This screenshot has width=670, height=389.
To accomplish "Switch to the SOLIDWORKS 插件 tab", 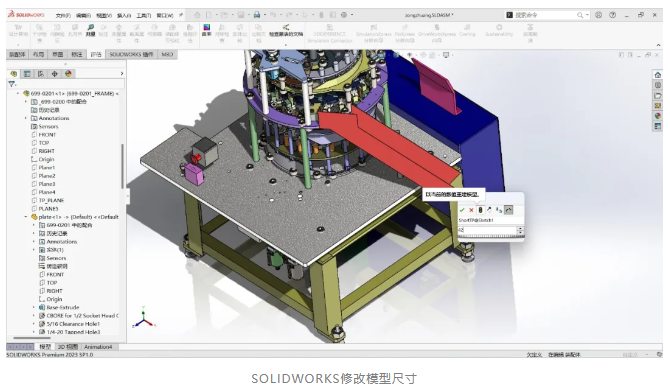I will pos(131,54).
